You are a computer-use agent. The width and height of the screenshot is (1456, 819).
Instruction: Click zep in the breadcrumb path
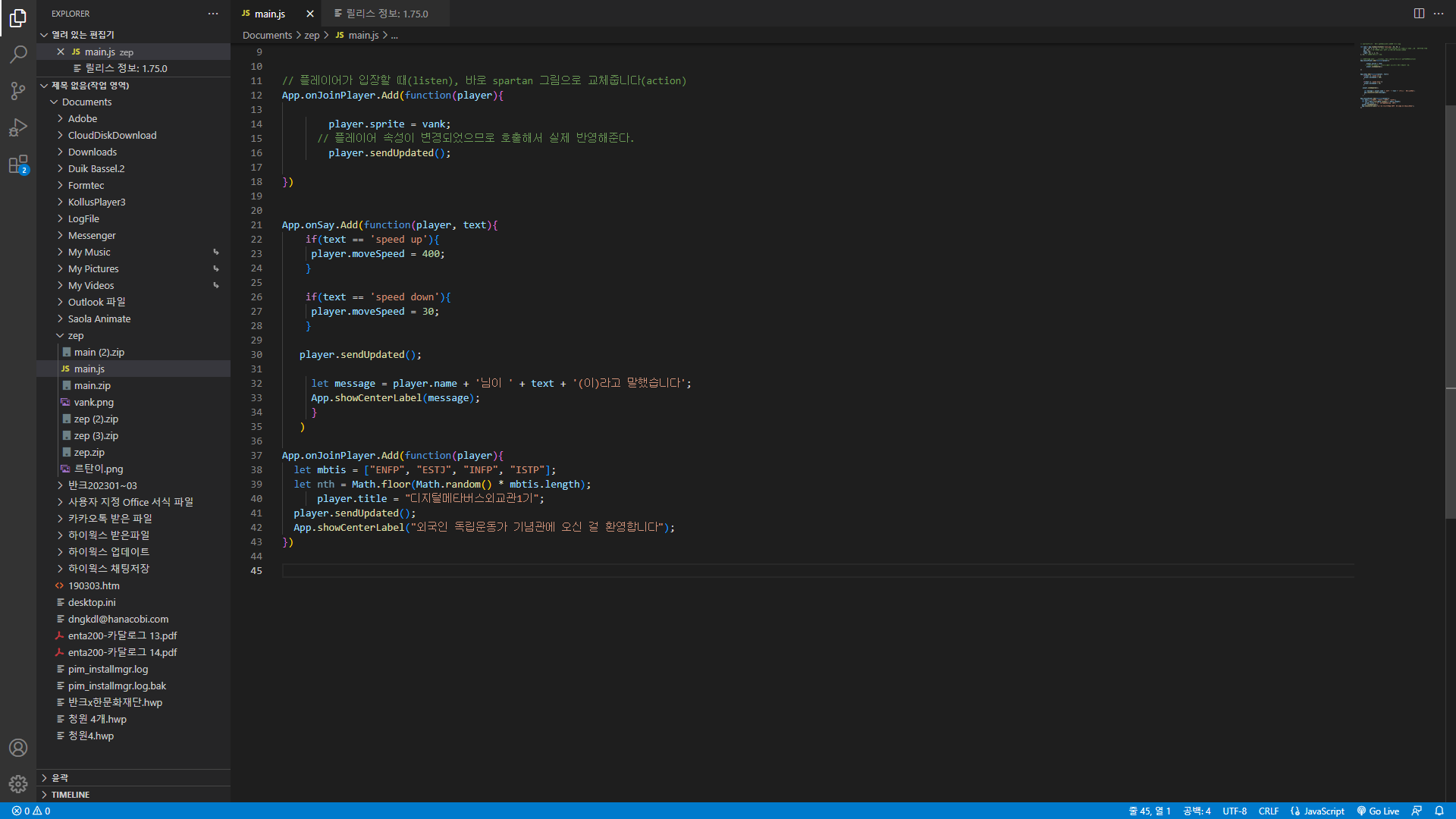tap(312, 36)
